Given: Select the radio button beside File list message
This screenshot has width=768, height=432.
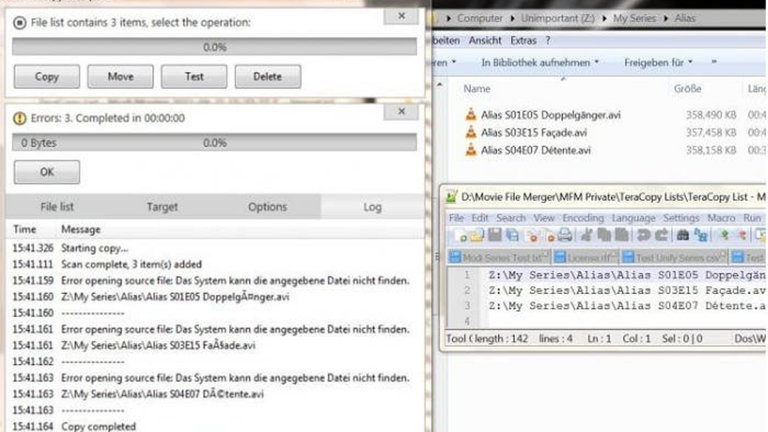Looking at the screenshot, I should 18,21.
